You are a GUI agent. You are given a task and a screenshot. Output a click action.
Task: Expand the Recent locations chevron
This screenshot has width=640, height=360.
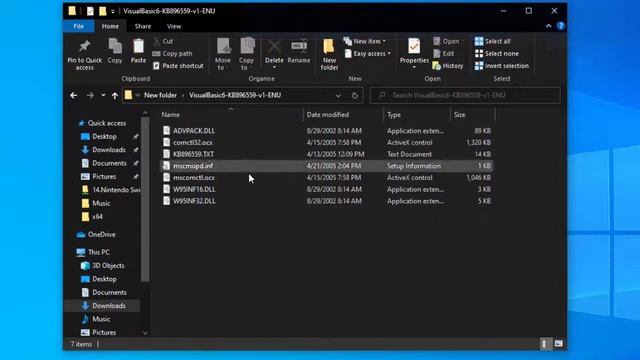pyautogui.click(x=103, y=96)
